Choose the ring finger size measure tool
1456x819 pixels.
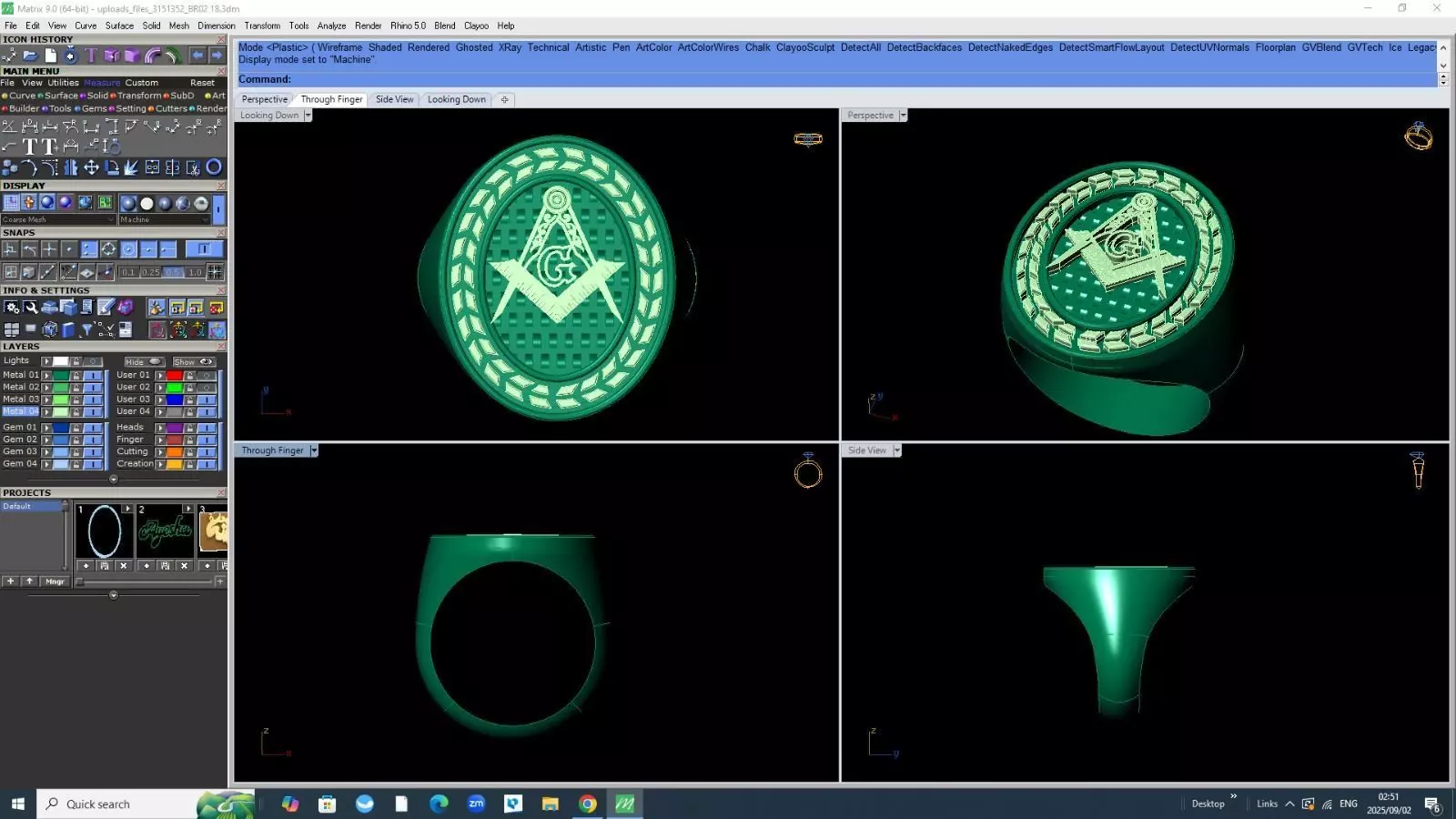click(x=111, y=147)
